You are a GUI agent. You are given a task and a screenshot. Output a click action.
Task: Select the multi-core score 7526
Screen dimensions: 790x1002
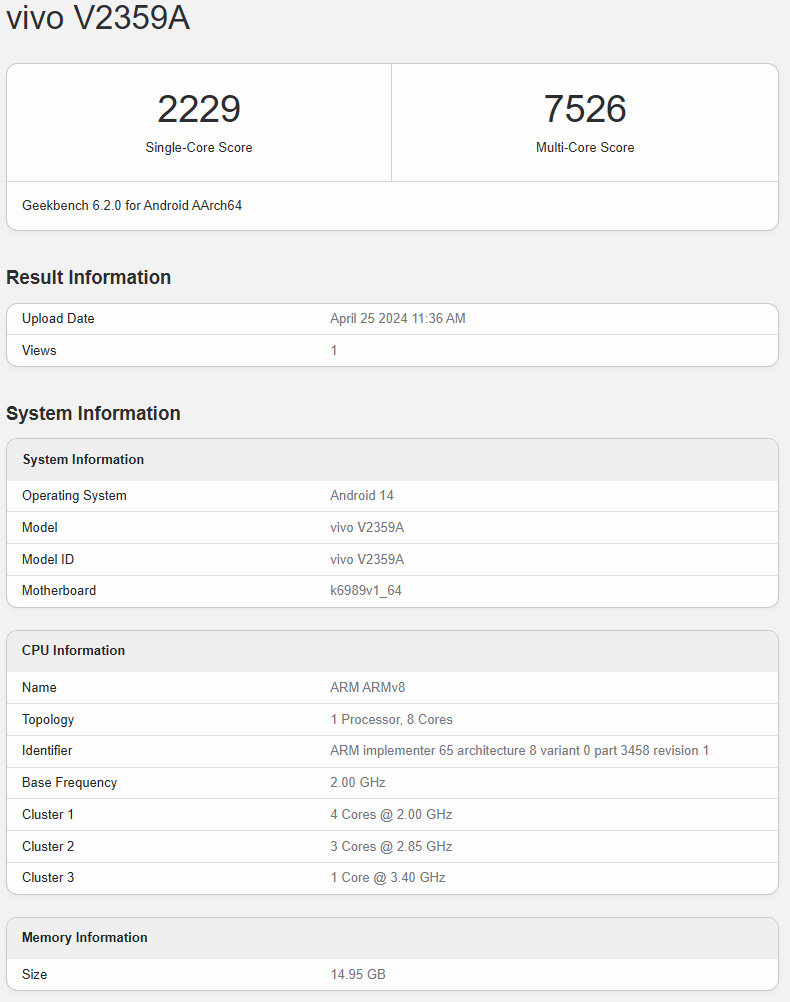585,109
